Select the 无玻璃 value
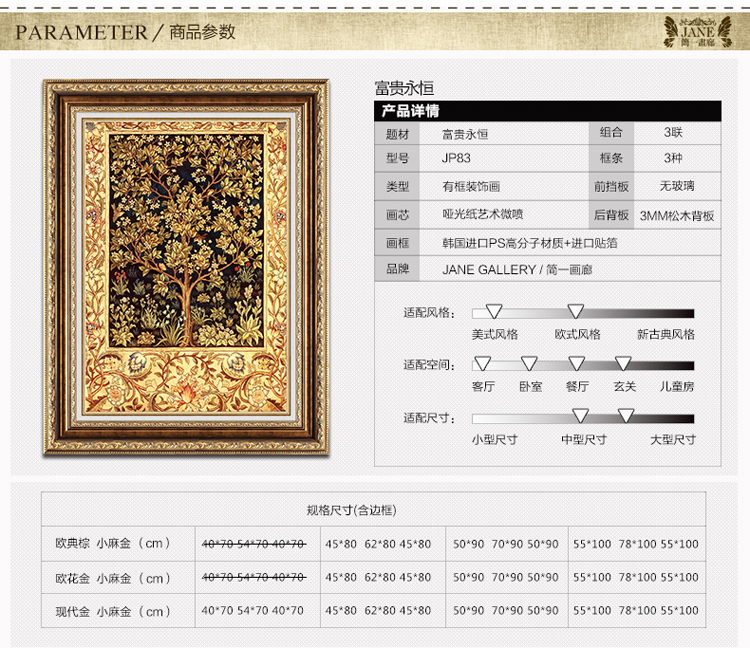Screen dimensions: 750x648 click(x=677, y=186)
